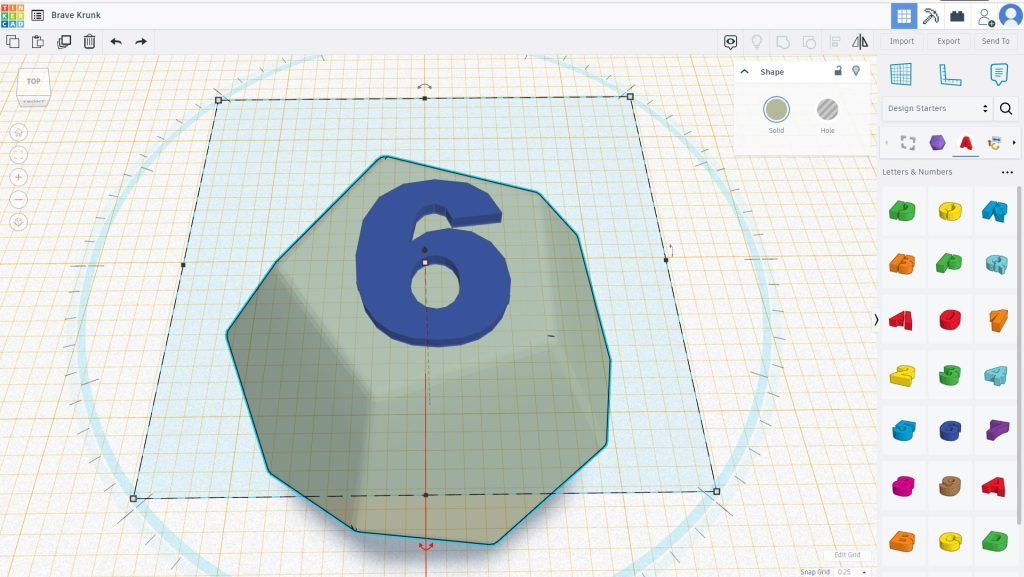Image resolution: width=1024 pixels, height=577 pixels.
Task: Open the purple Basic Shapes category tab
Action: [x=937, y=142]
